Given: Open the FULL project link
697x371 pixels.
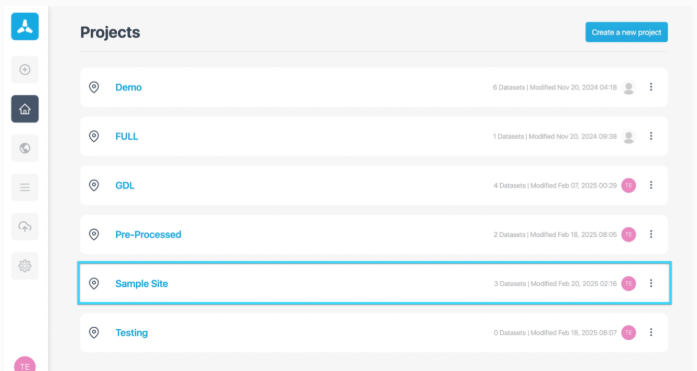Looking at the screenshot, I should tap(127, 136).
